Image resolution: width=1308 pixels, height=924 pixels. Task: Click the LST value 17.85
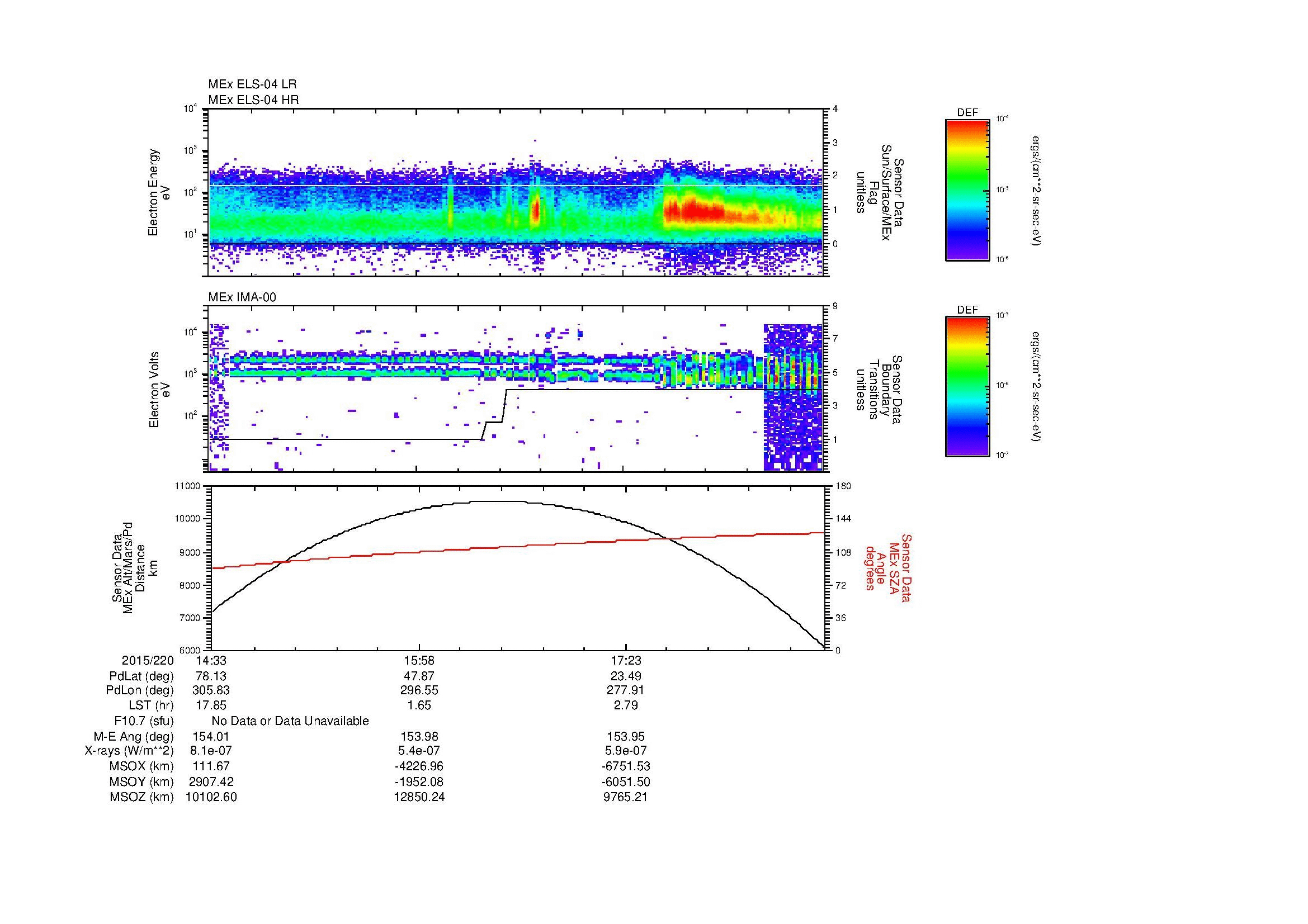[211, 705]
